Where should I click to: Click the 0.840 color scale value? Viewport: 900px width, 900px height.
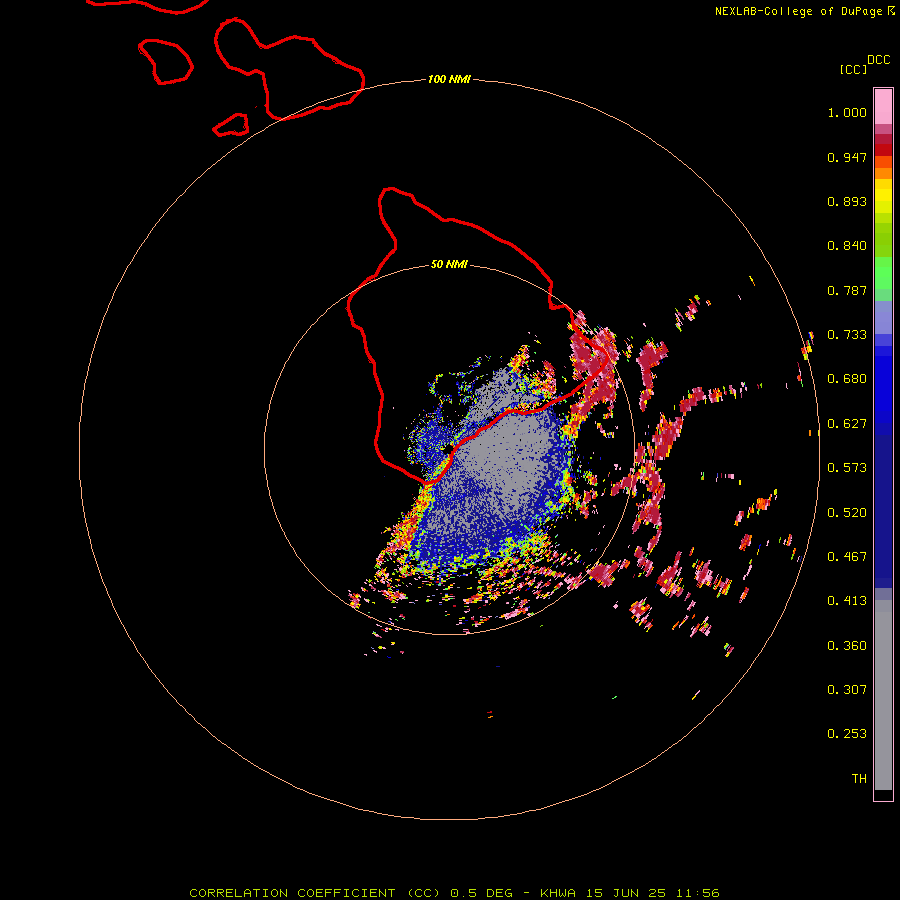point(847,246)
